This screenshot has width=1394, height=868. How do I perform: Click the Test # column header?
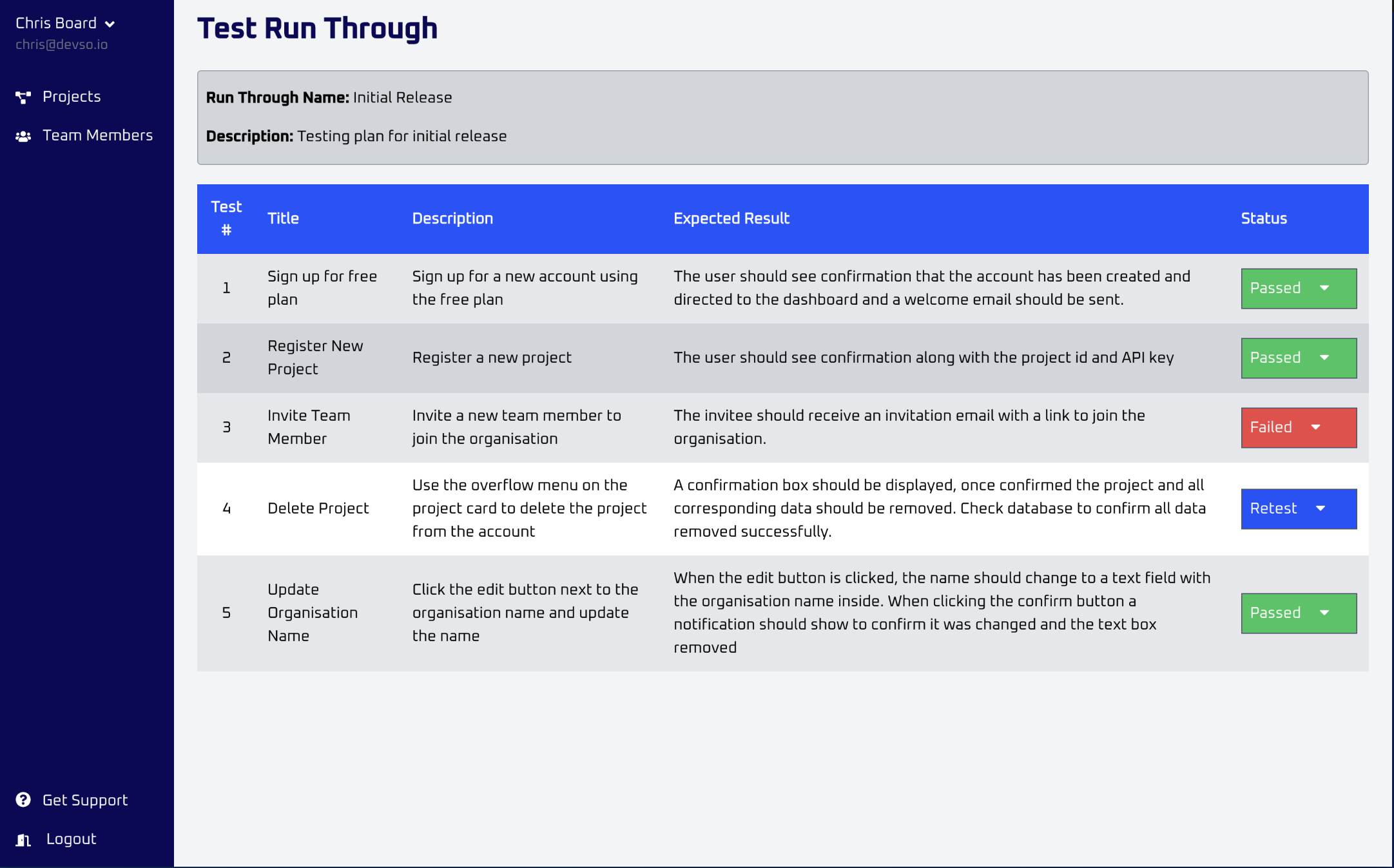coord(226,218)
